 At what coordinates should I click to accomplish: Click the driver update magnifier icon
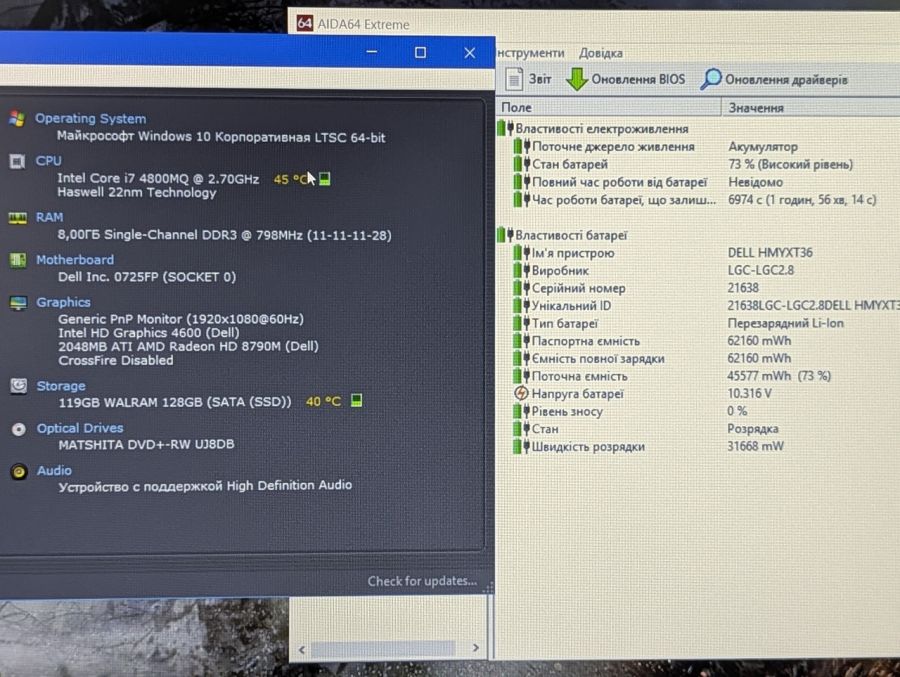click(x=711, y=79)
